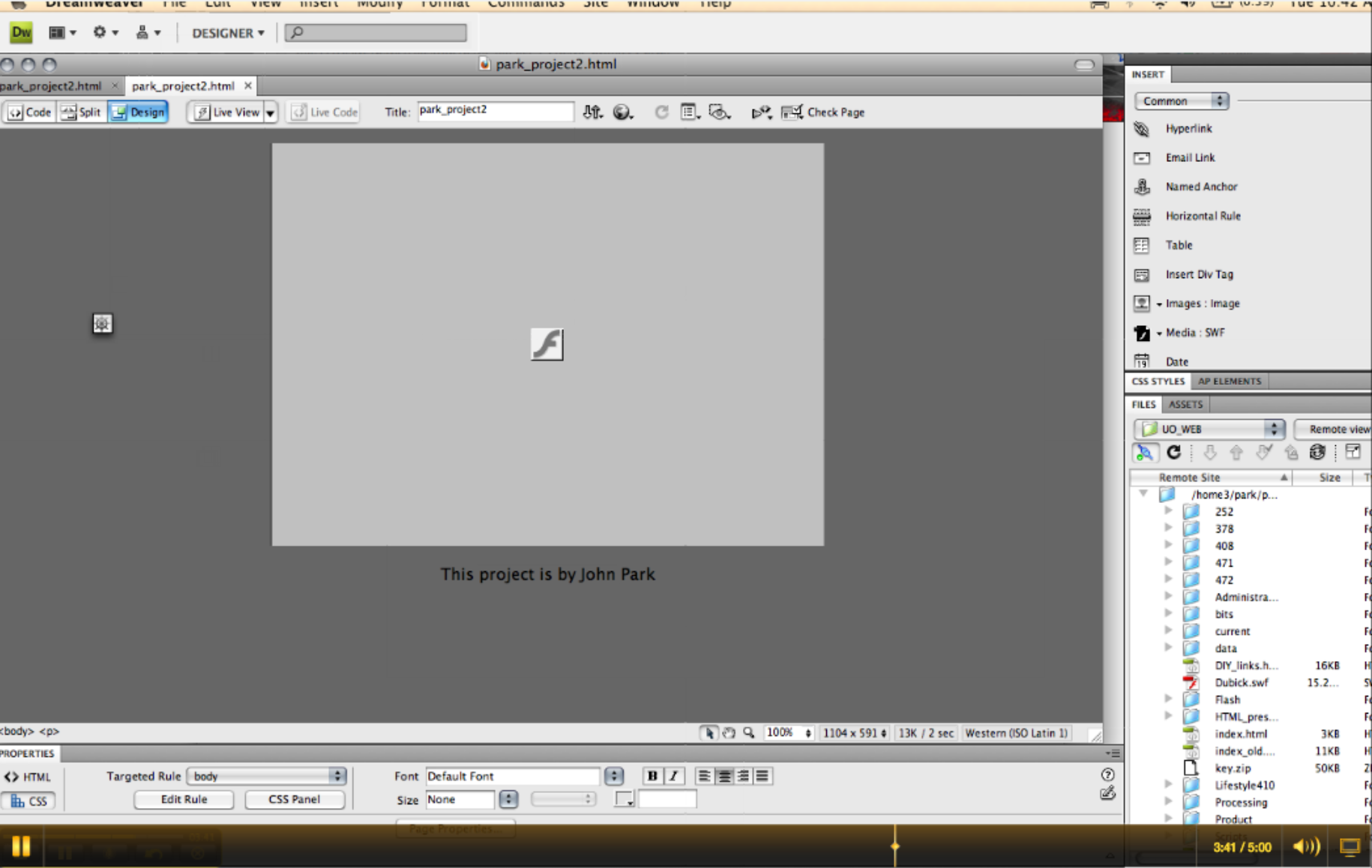Click the video progress marker

pyautogui.click(x=894, y=846)
